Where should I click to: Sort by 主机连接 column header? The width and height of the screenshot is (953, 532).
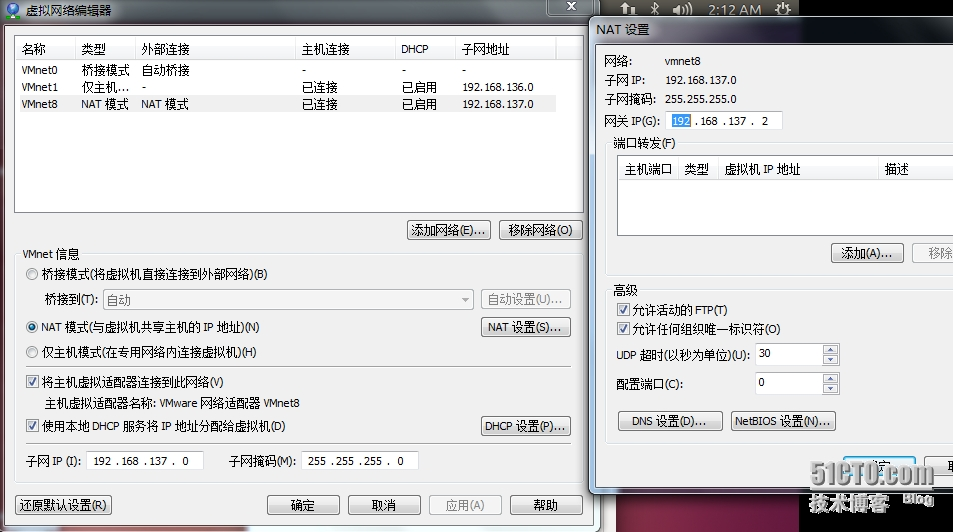(345, 49)
